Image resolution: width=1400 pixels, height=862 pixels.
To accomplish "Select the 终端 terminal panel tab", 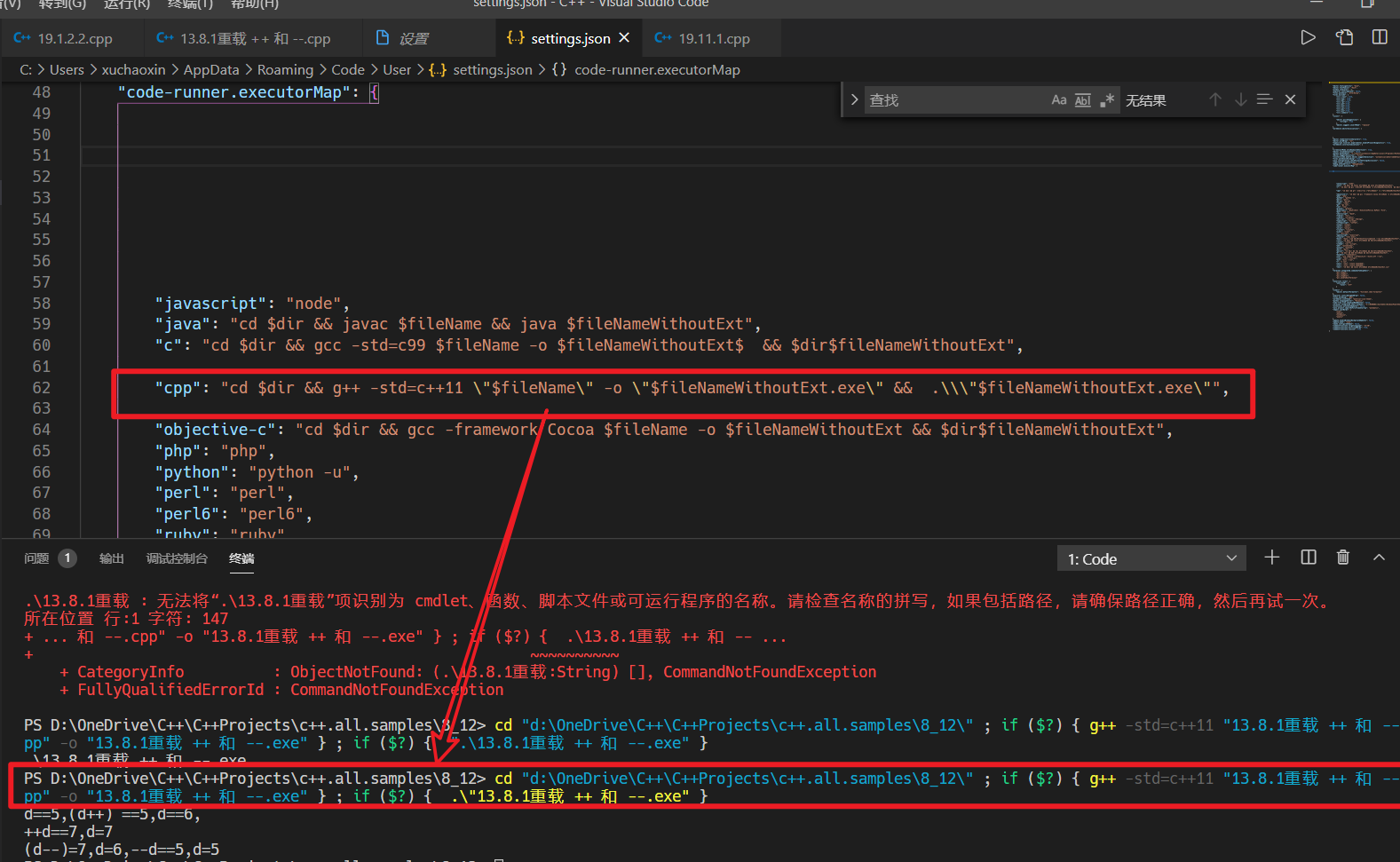I will click(241, 558).
